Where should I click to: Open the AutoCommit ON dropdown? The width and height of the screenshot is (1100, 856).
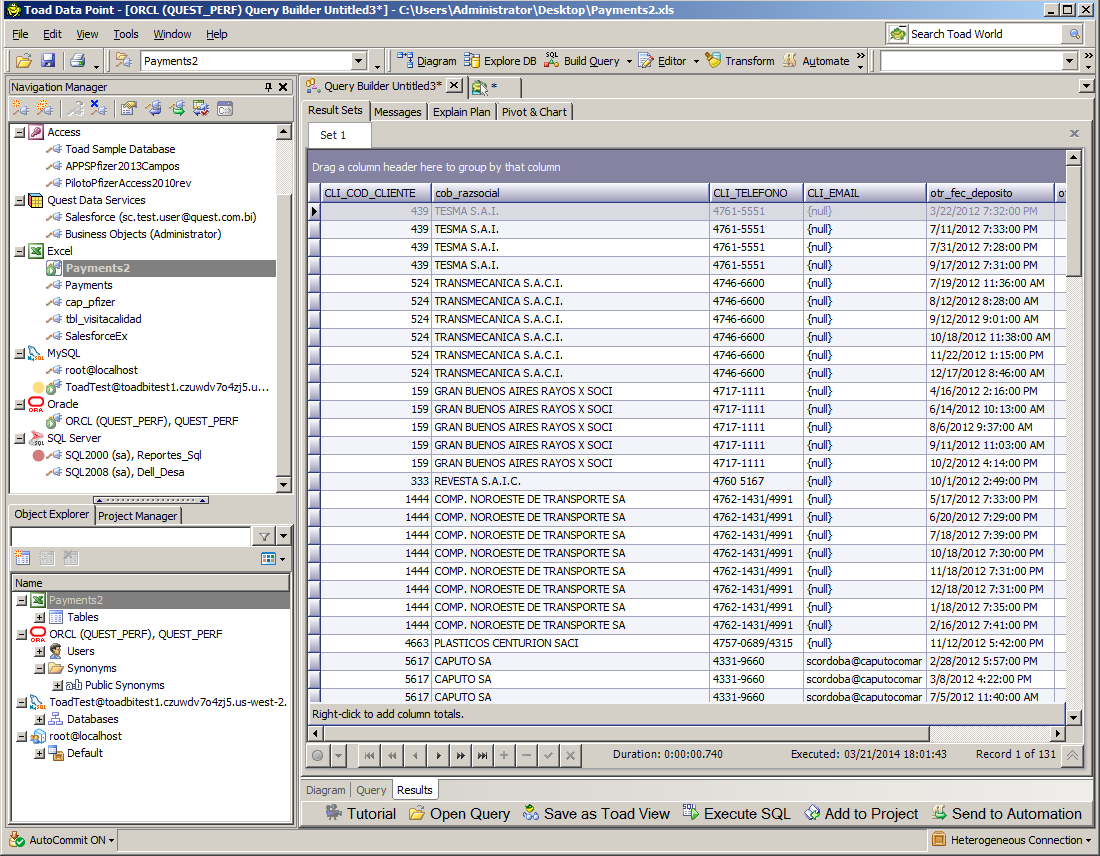point(112,840)
